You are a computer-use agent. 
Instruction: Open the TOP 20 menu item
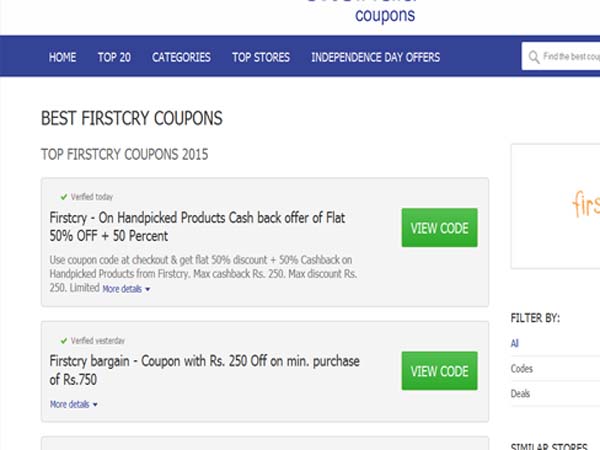114,57
